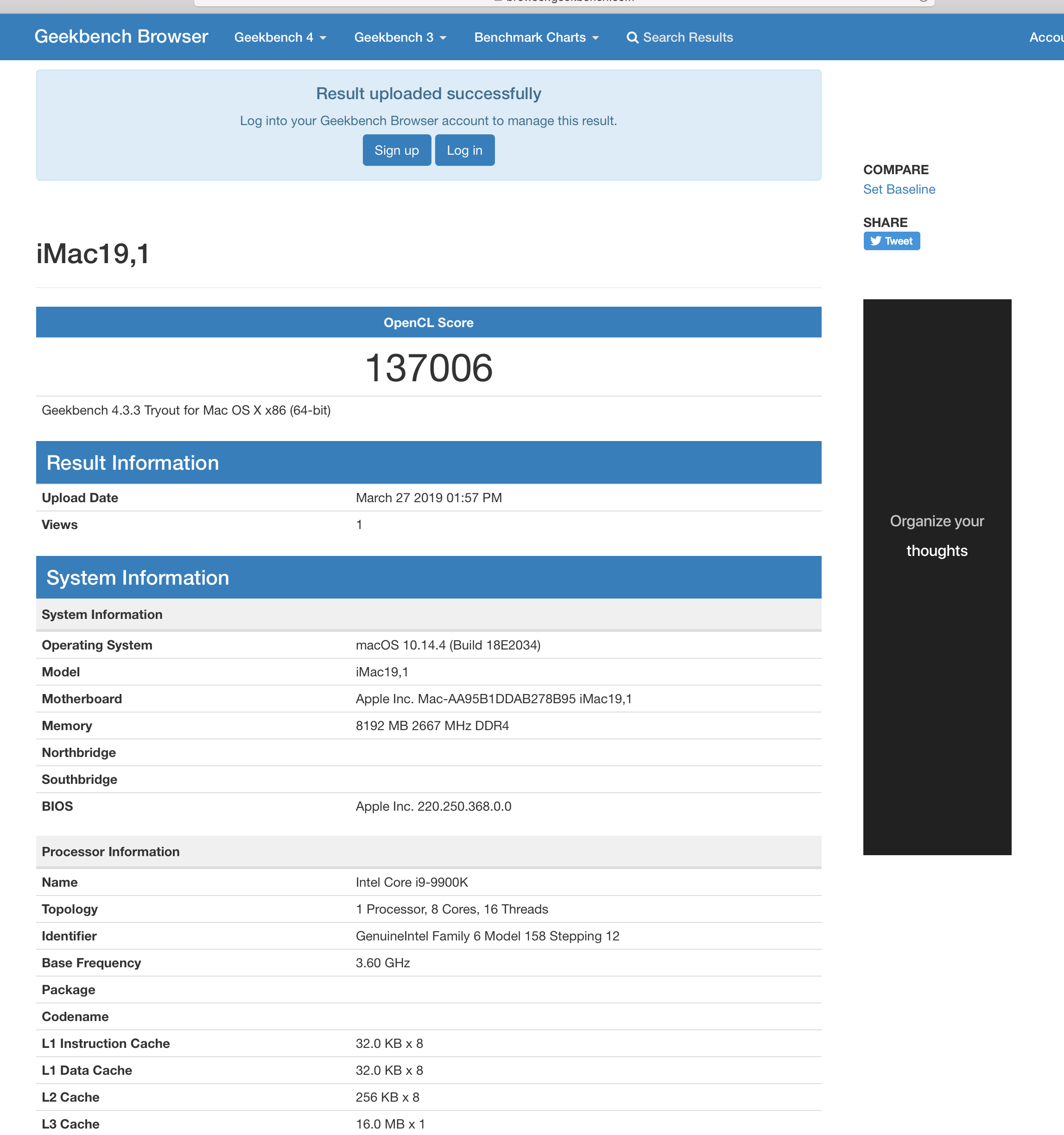This screenshot has height=1135, width=1064.
Task: Click the OpenCL score number 137006
Action: (x=428, y=368)
